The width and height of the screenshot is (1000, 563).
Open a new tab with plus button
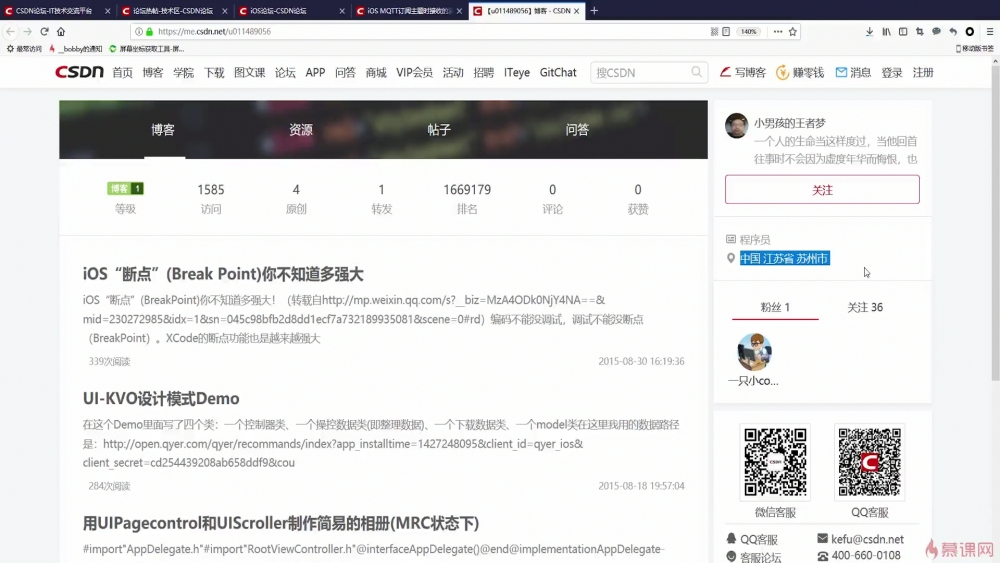tap(594, 10)
